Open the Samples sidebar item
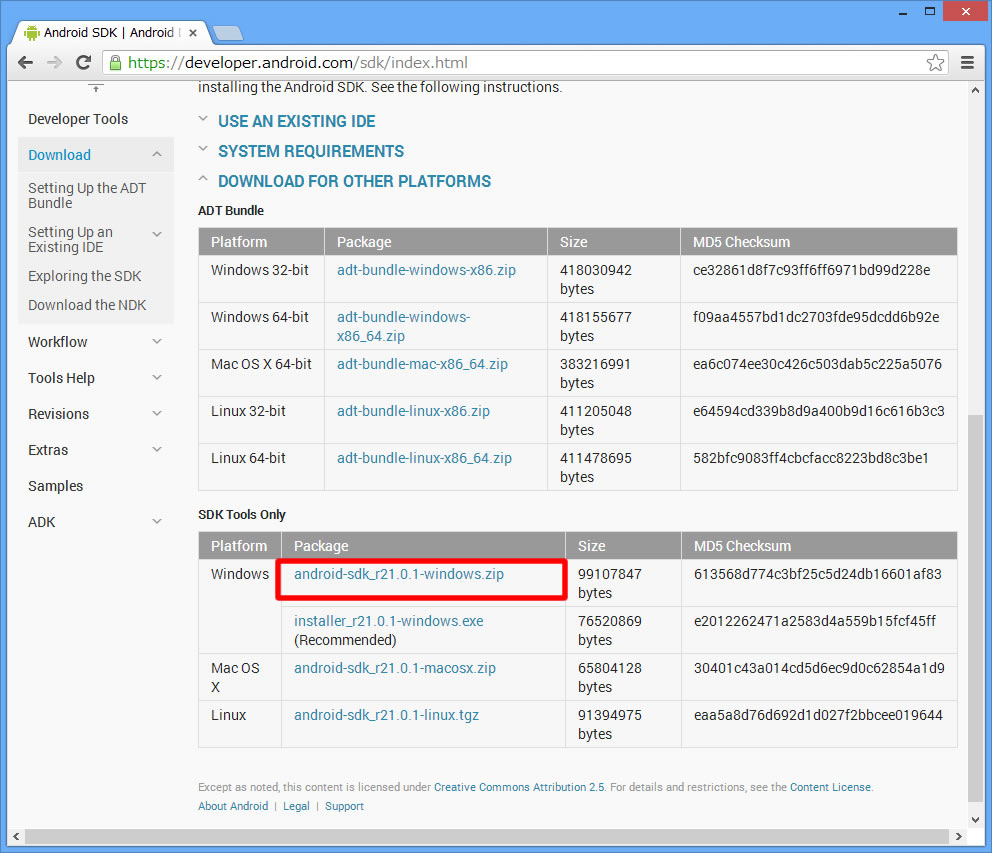 click(56, 486)
